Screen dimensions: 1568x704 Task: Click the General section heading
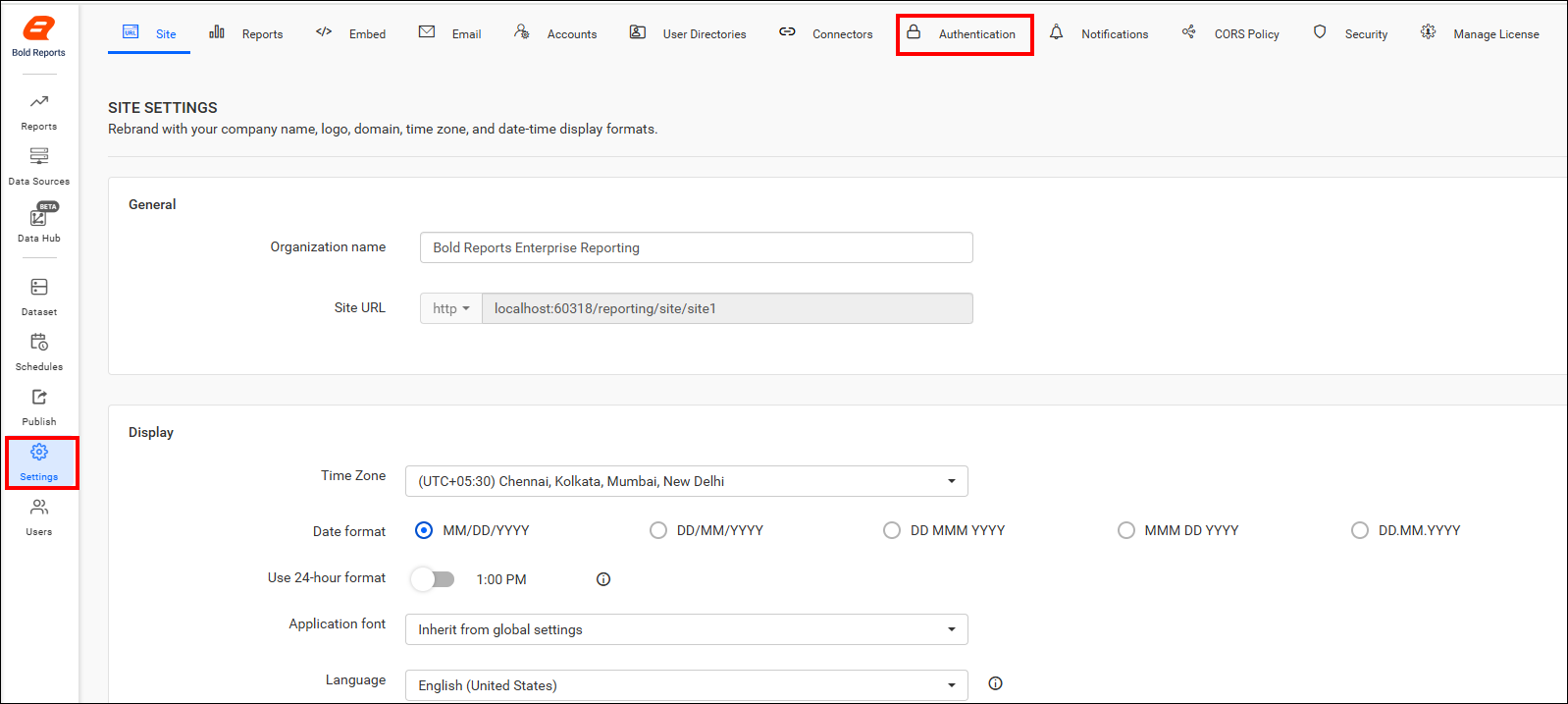tap(152, 204)
